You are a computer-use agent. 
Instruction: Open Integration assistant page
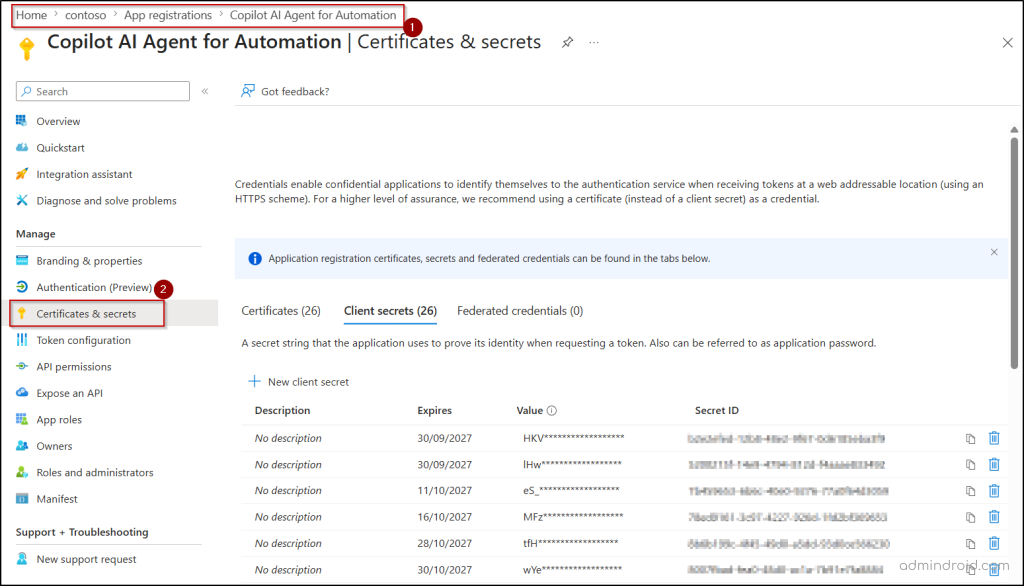coord(84,174)
